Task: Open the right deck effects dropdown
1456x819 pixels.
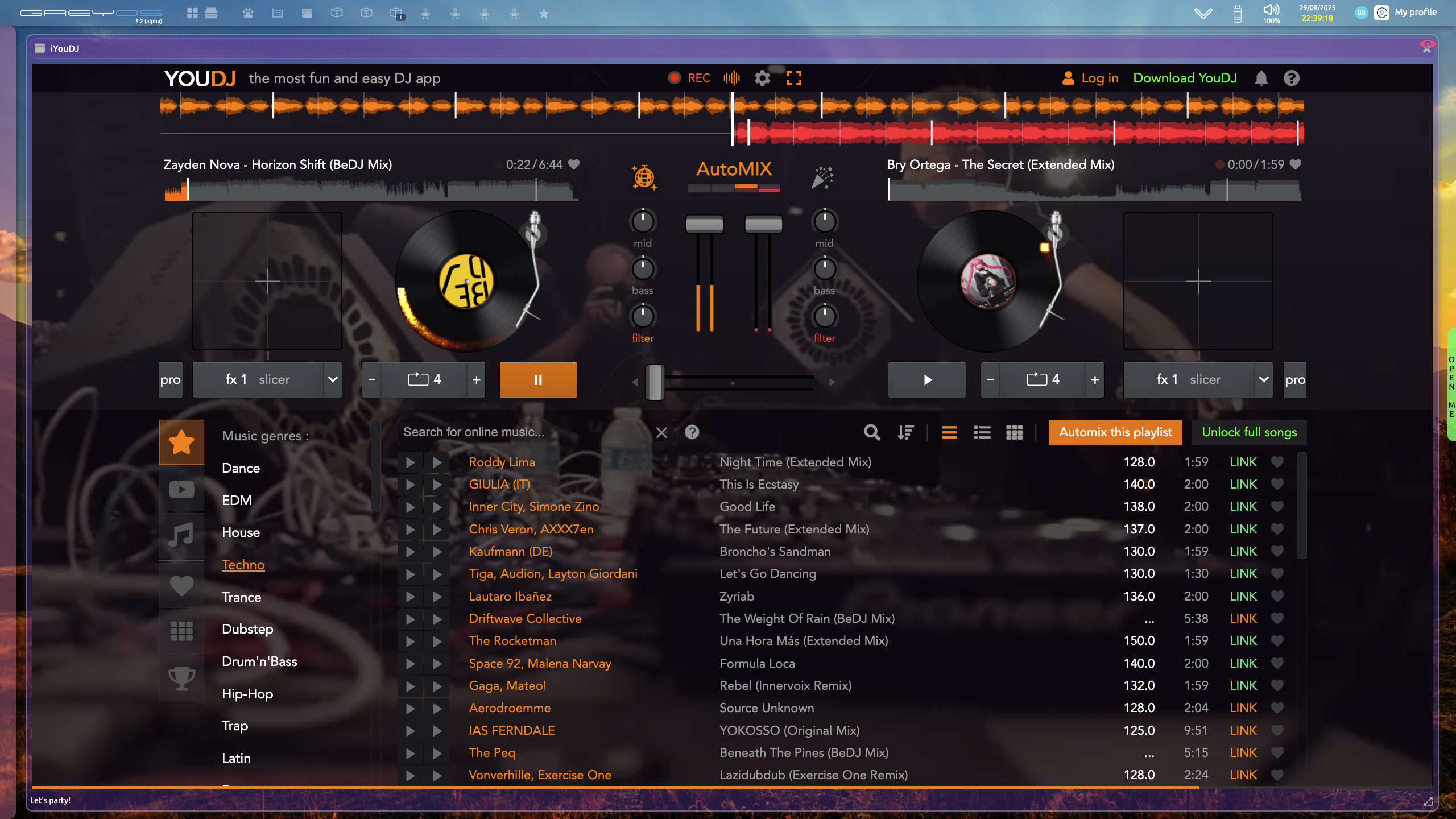Action: [x=1263, y=379]
